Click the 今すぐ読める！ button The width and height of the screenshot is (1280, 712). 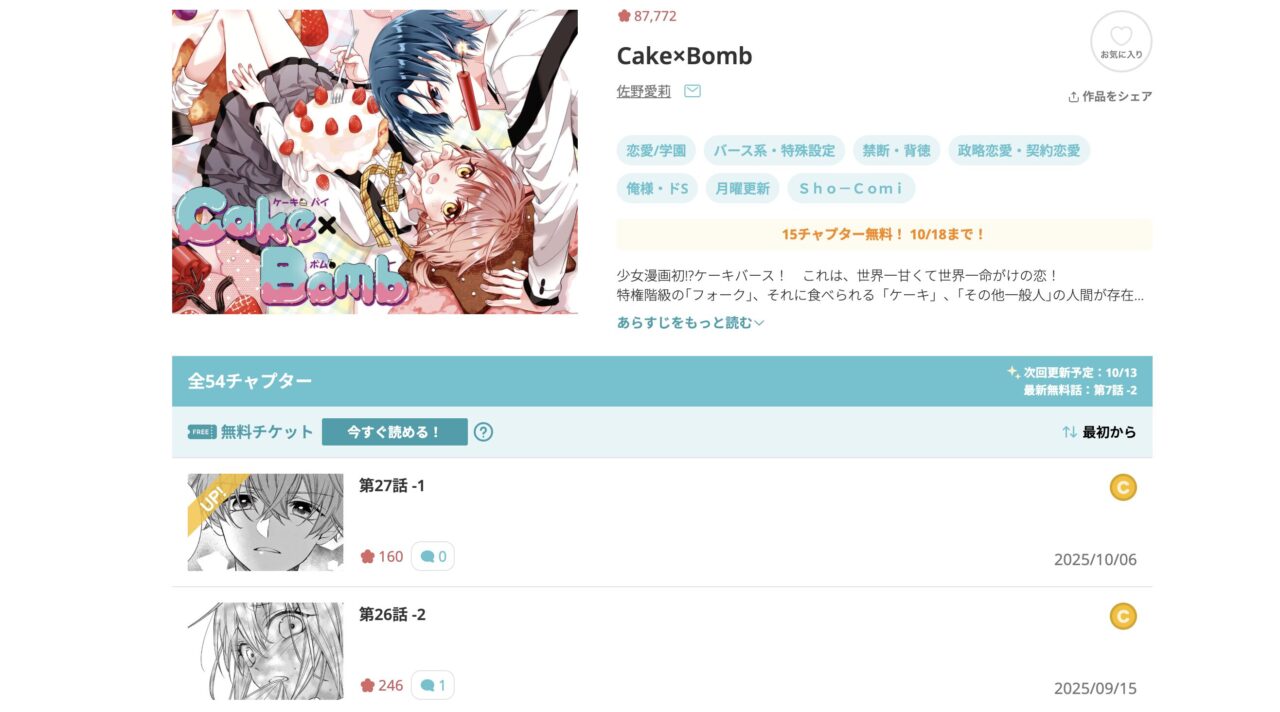395,432
